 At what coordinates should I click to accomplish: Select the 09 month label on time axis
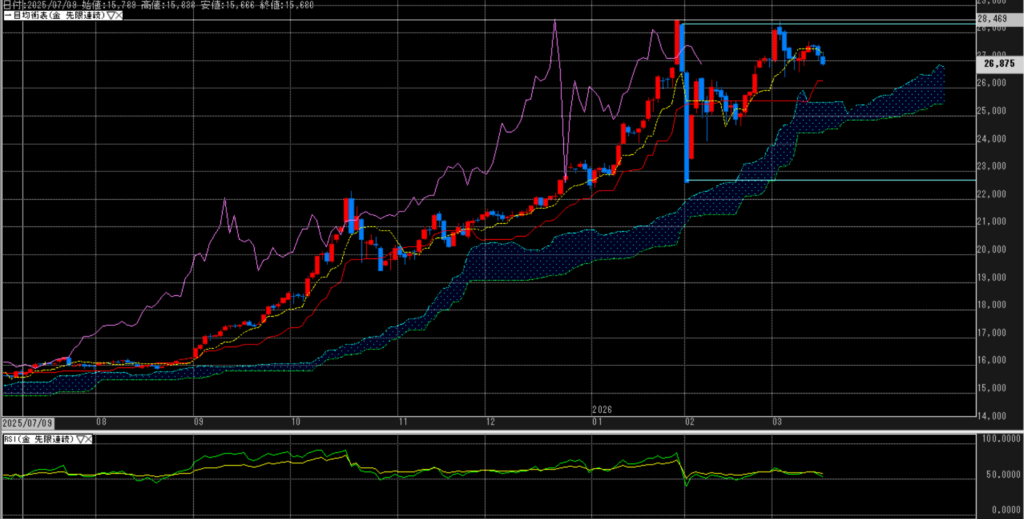tap(199, 422)
